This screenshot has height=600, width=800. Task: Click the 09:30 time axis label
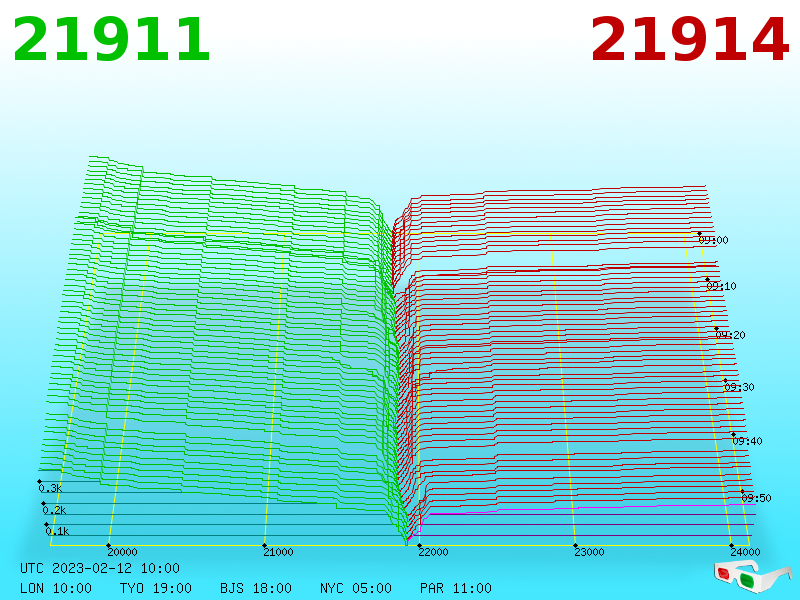coord(739,387)
